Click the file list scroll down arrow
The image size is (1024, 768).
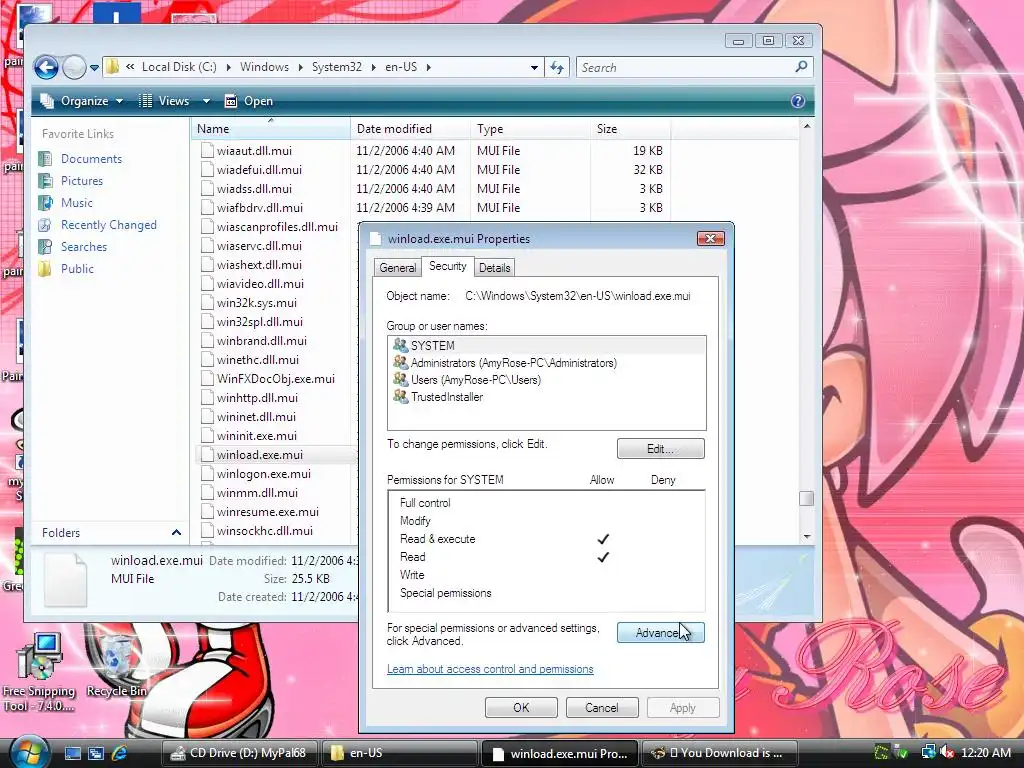pos(807,537)
